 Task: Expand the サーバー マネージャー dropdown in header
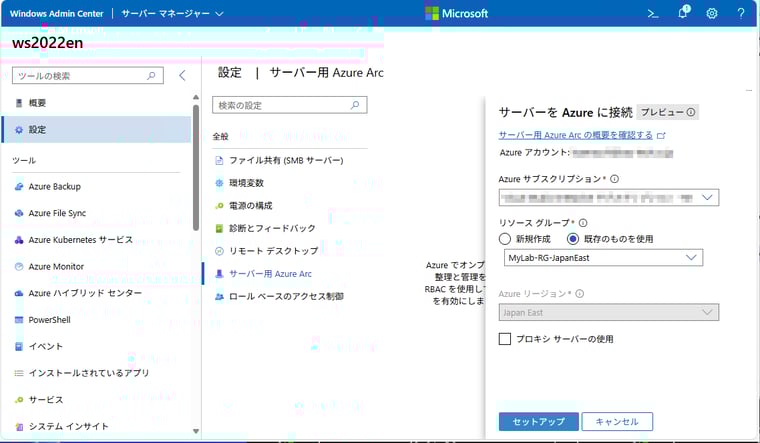[172, 14]
